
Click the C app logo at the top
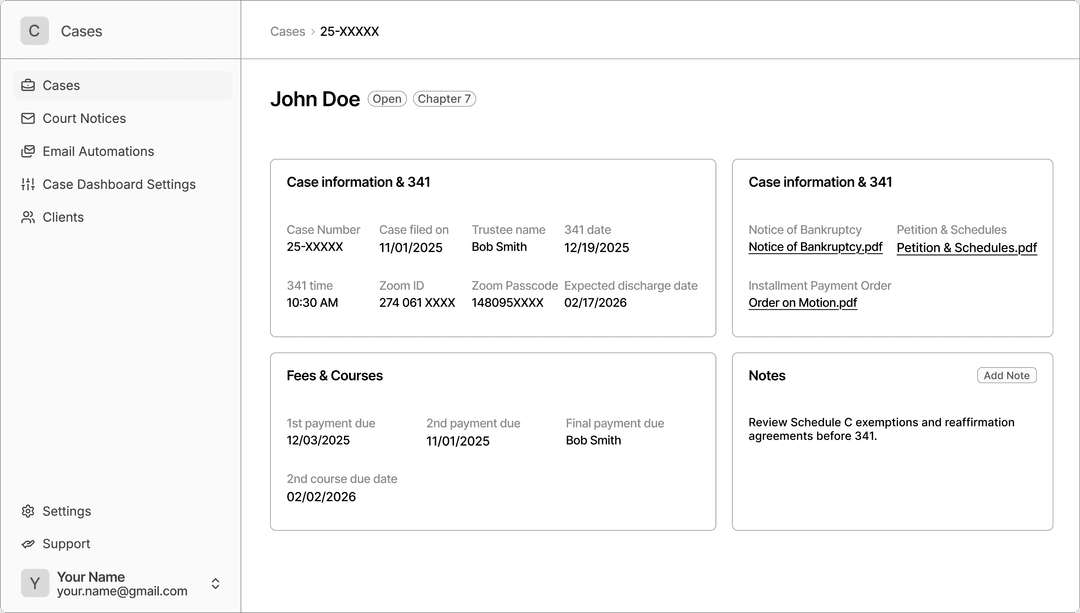[34, 31]
